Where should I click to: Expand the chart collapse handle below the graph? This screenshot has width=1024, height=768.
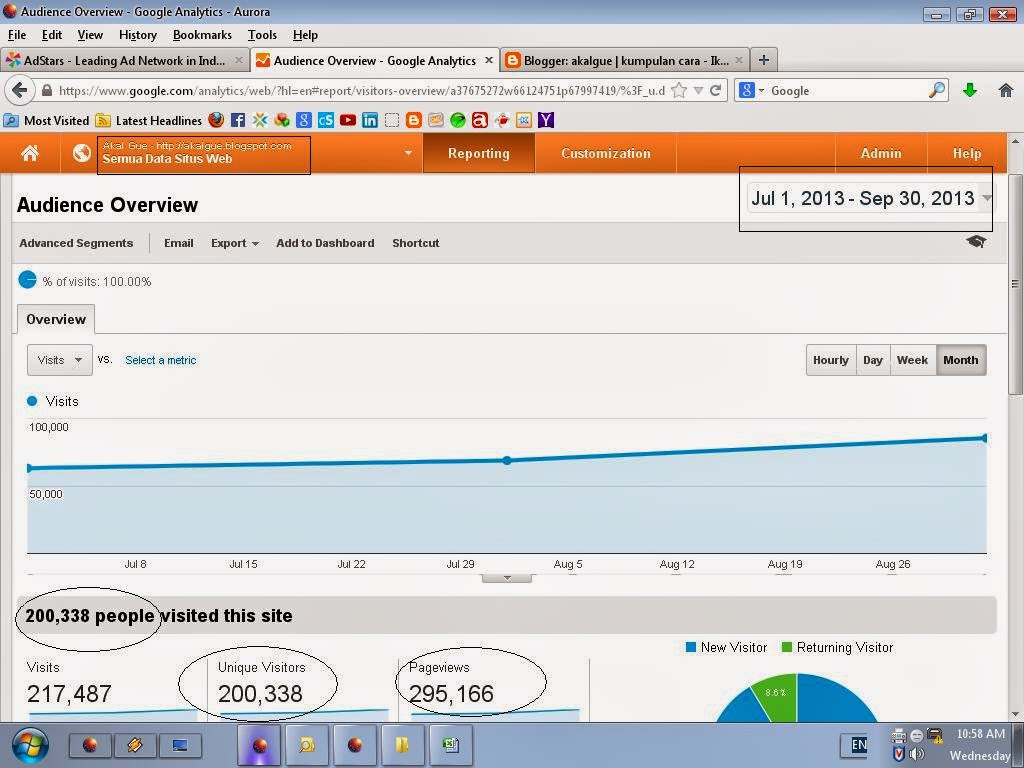coord(507,578)
